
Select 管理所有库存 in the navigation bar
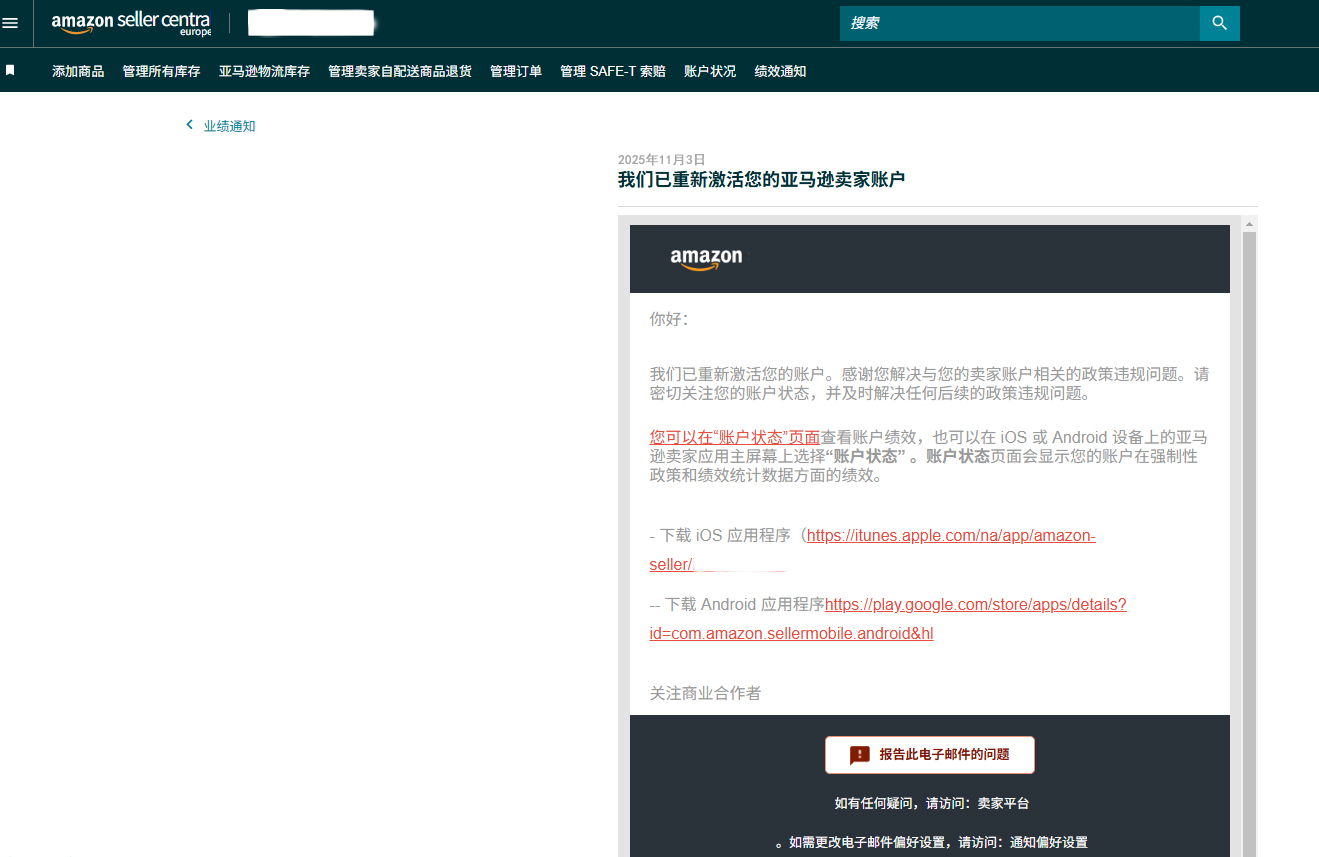(x=161, y=71)
